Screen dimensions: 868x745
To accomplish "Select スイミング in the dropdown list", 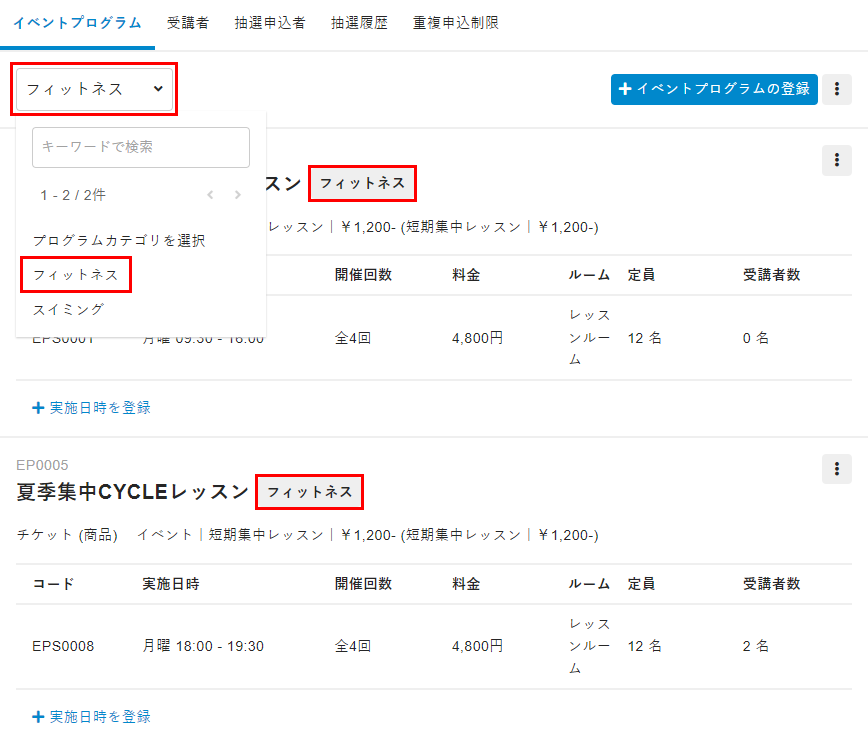I will [68, 309].
